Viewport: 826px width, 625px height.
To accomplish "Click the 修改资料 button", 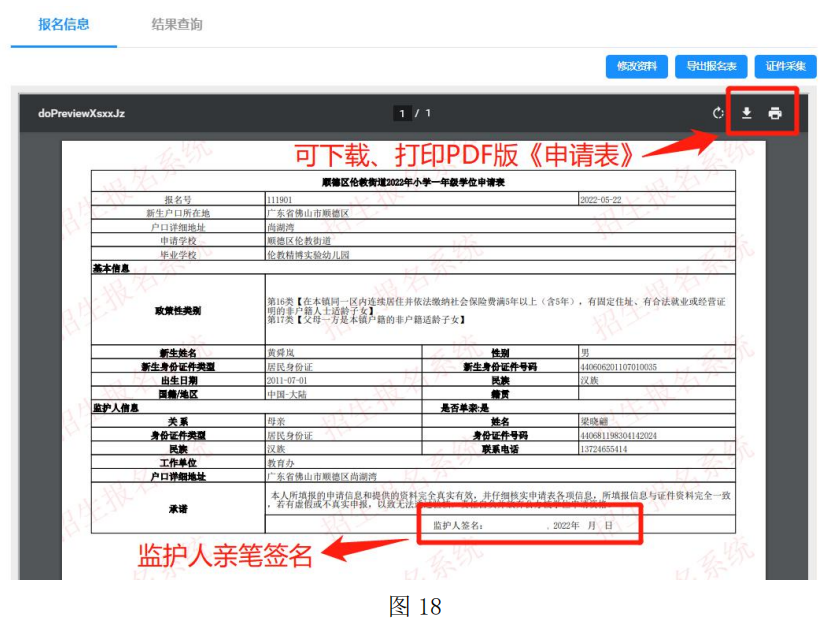I will 636,66.
